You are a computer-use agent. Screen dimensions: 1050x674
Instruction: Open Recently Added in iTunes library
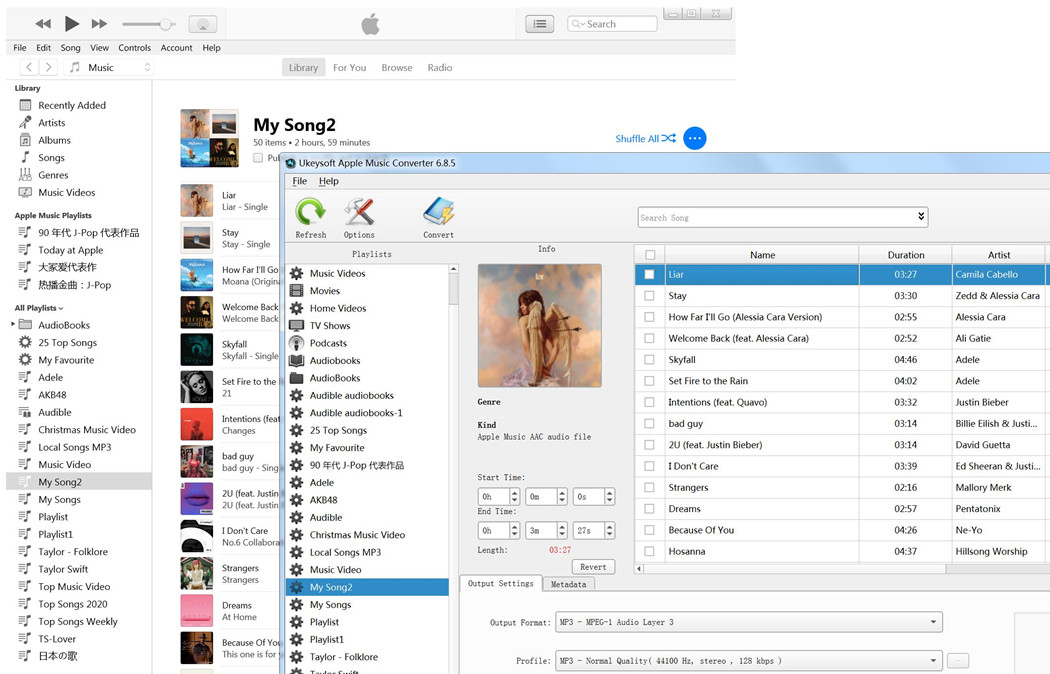[72, 105]
